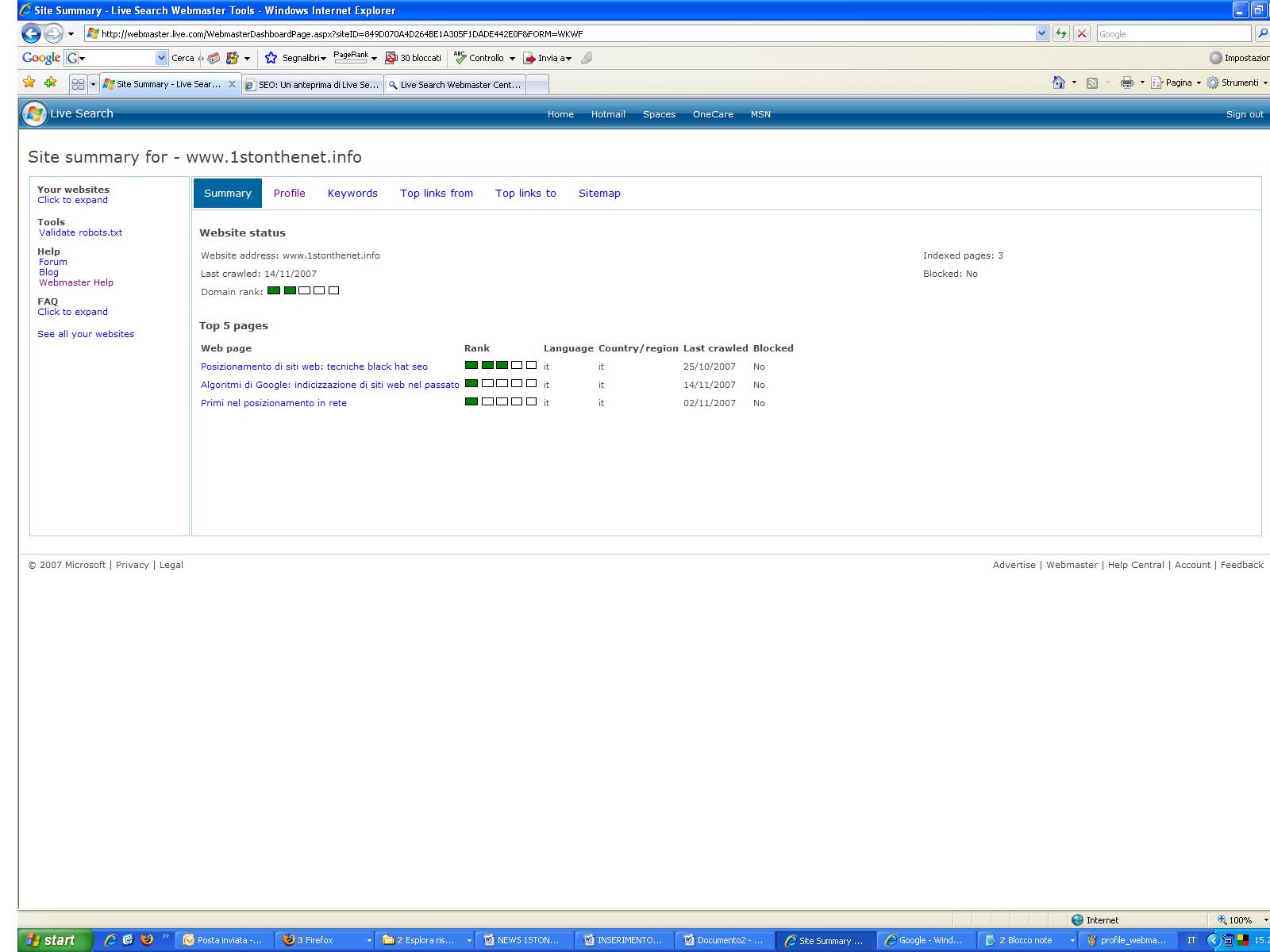Open the Controllo dropdown arrow
The image size is (1270, 952).
(512, 59)
